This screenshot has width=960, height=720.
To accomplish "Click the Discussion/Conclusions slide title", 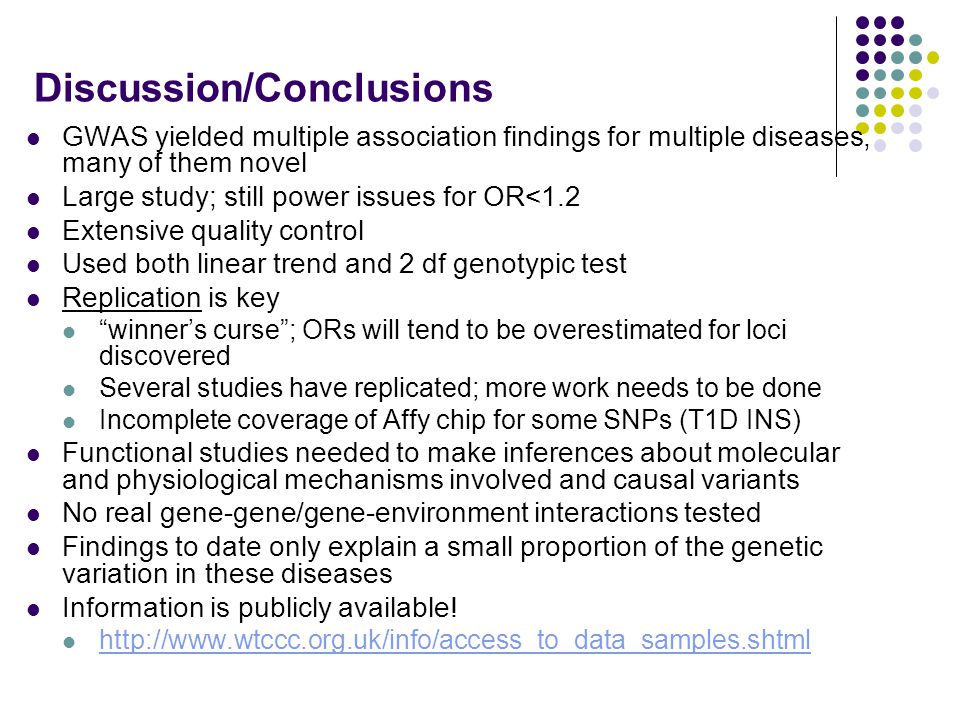I will point(263,88).
